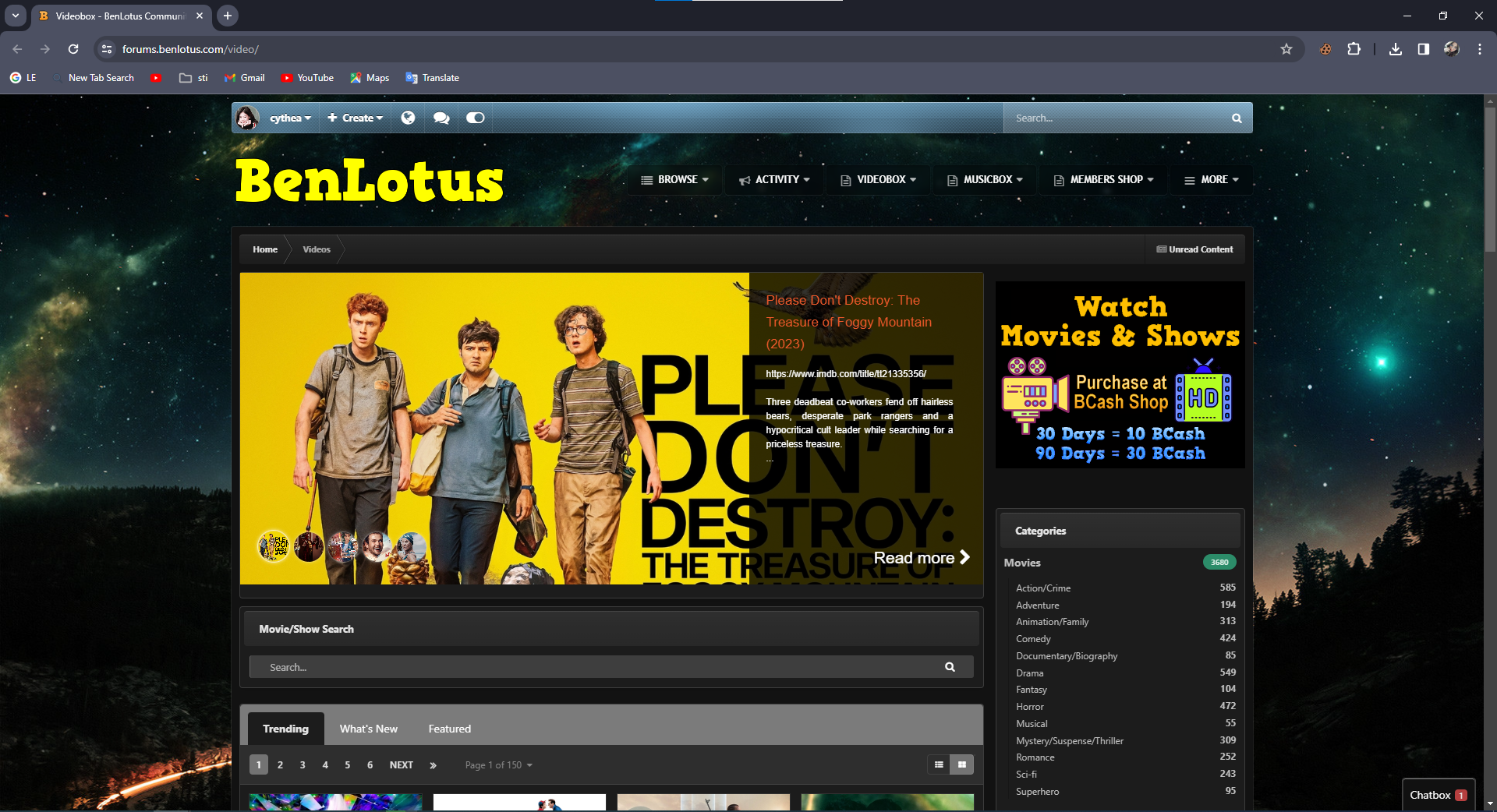
Task: Reload the page
Action: pyautogui.click(x=73, y=49)
